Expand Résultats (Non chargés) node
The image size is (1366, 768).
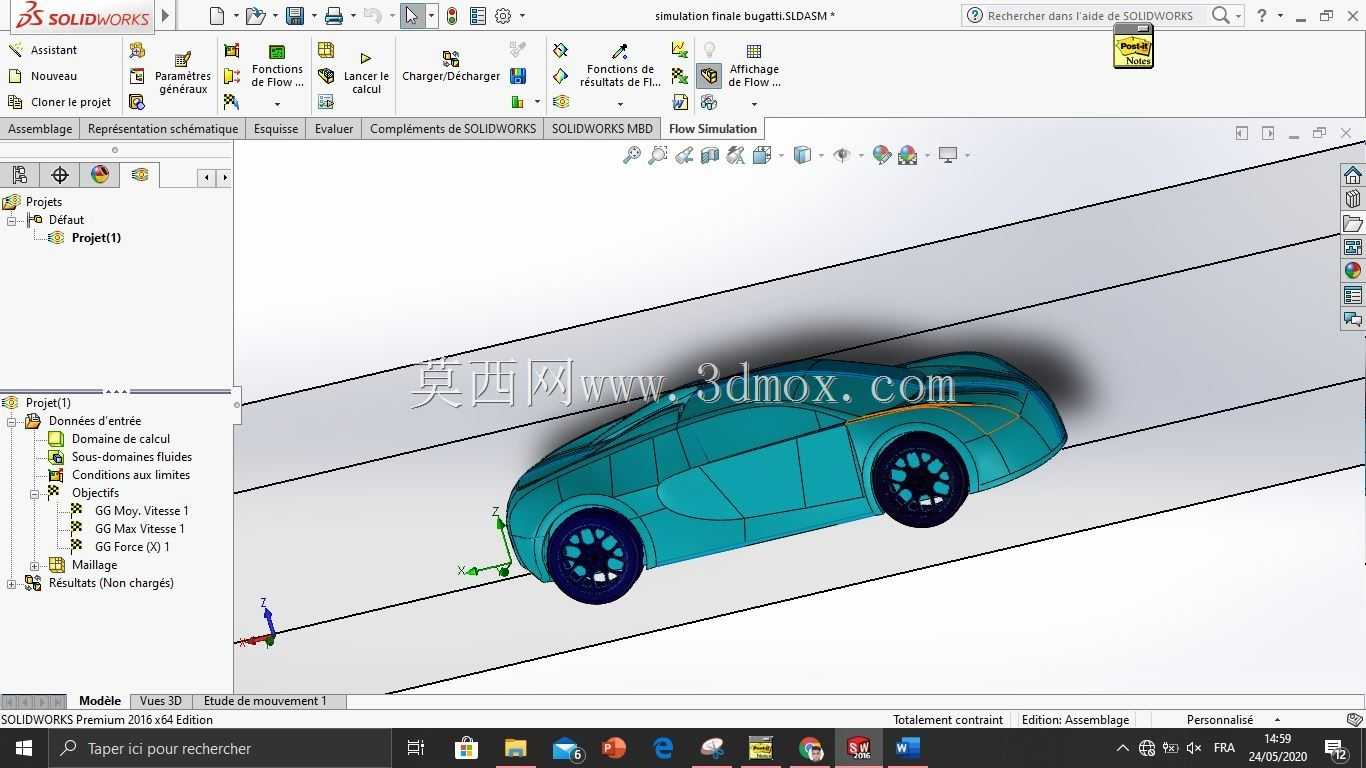coord(12,584)
